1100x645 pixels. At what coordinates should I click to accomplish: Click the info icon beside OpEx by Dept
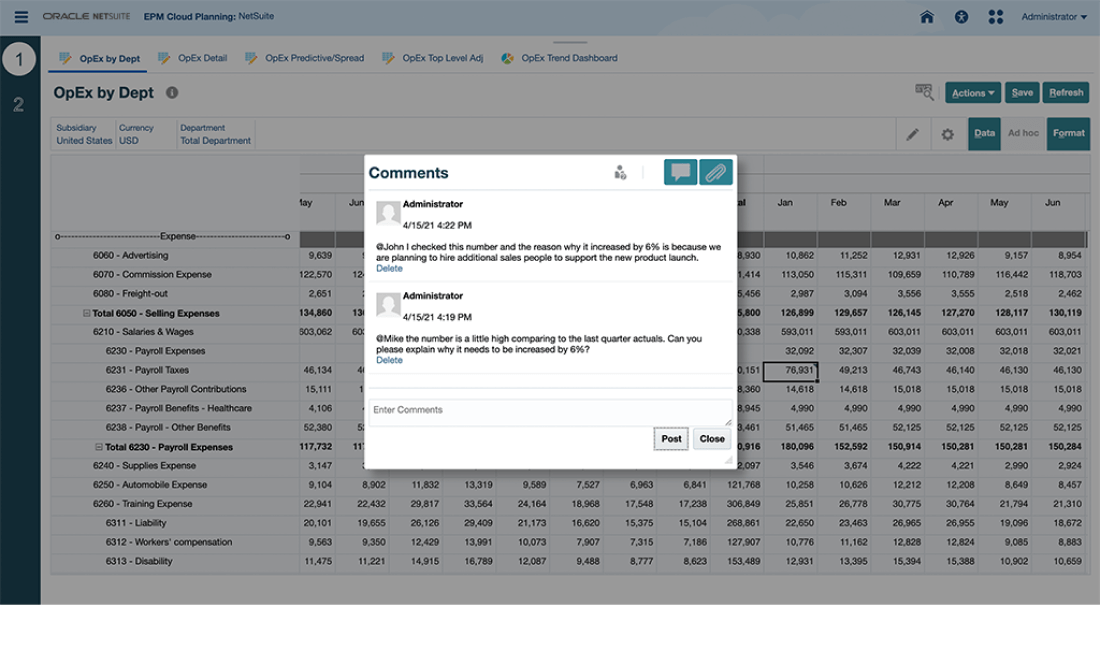tap(172, 93)
